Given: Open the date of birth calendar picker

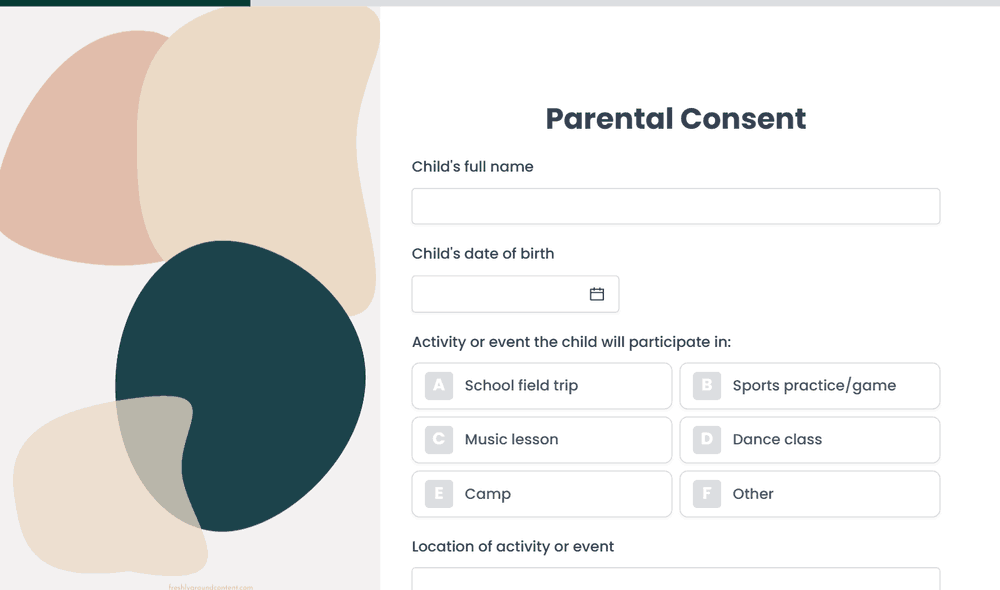Looking at the screenshot, I should 597,294.
